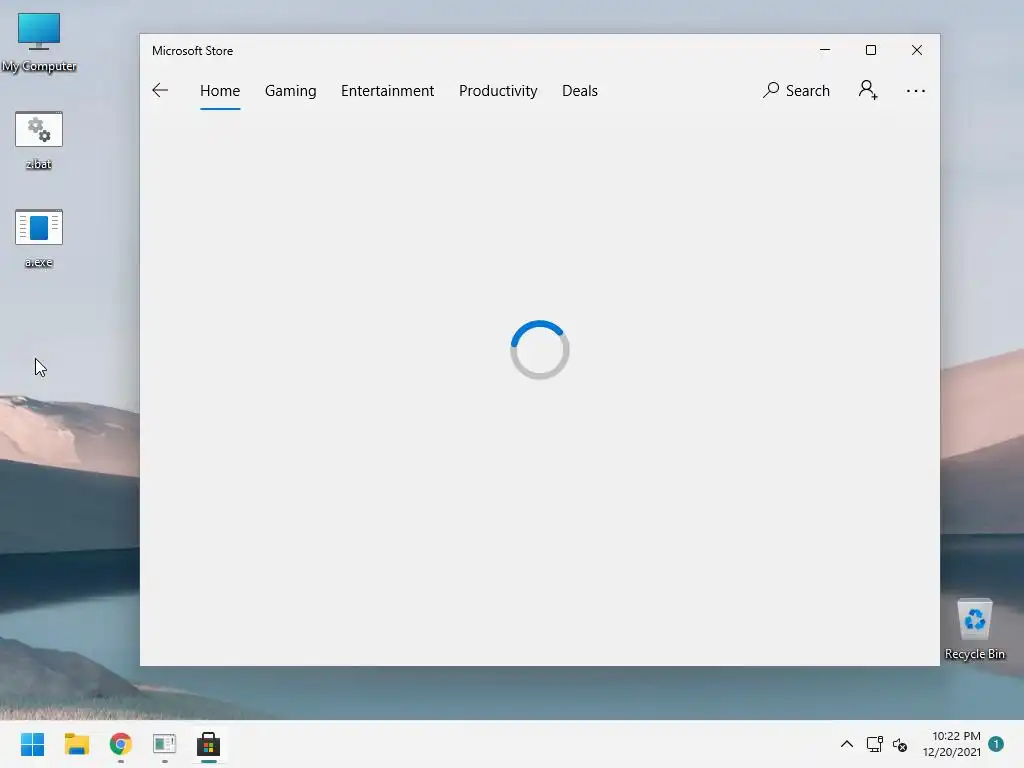Open the Productivity tab

[498, 90]
